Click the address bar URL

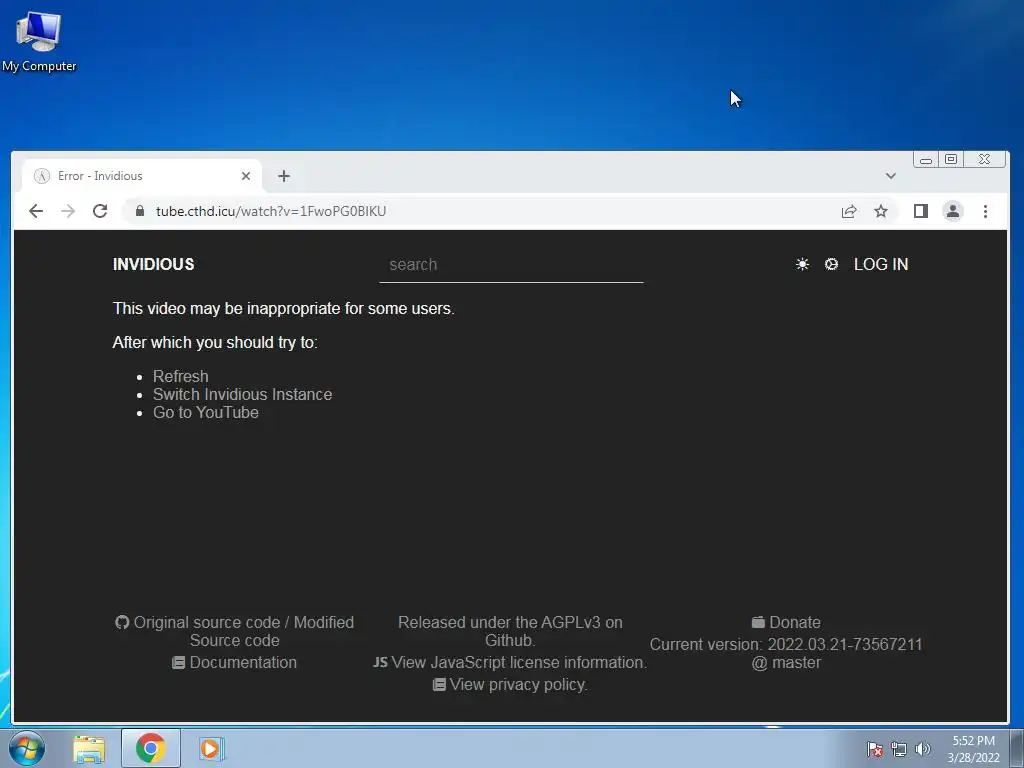click(270, 211)
